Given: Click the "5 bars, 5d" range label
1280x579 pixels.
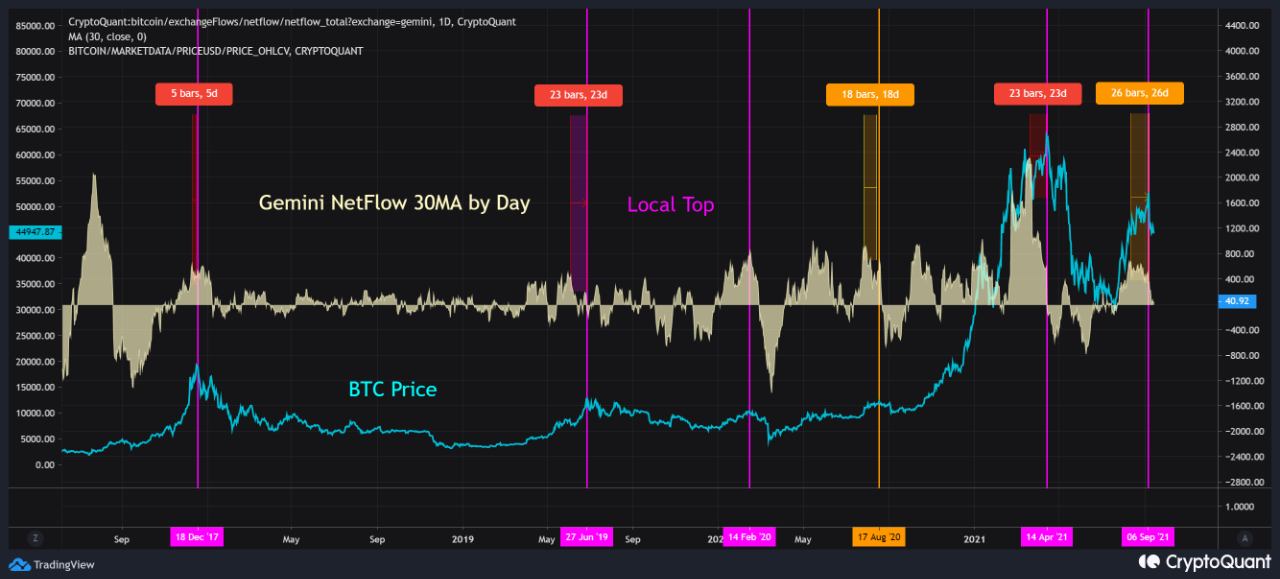Looking at the screenshot, I should point(194,94).
